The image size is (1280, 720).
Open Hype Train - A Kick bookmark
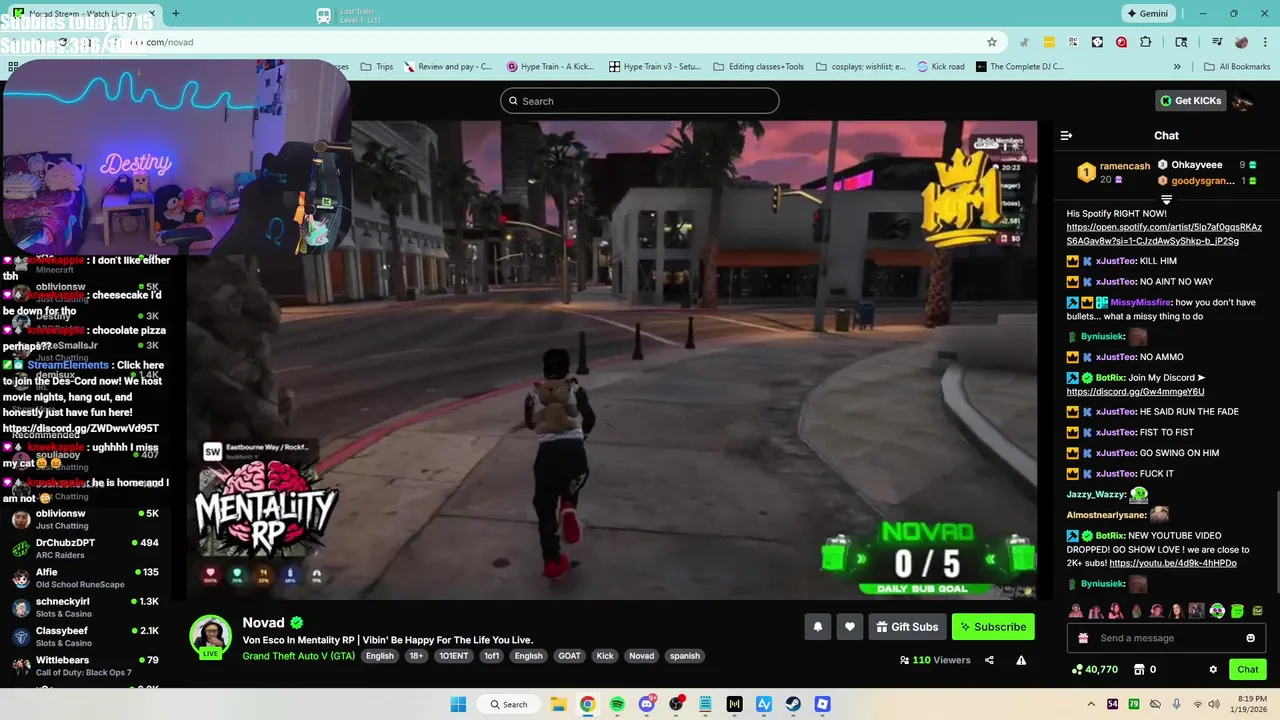point(550,67)
